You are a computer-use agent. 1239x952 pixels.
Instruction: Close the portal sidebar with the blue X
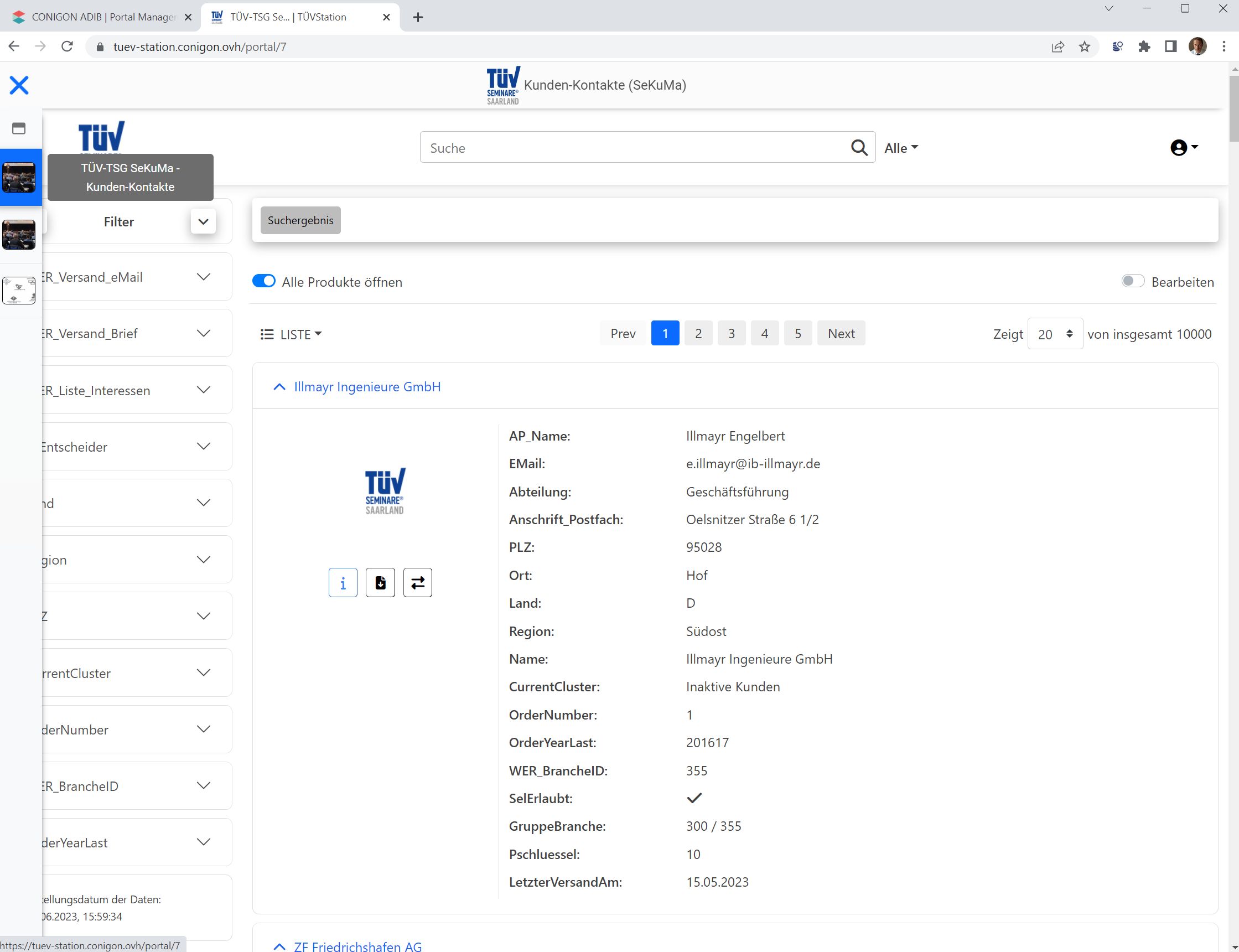coord(19,86)
